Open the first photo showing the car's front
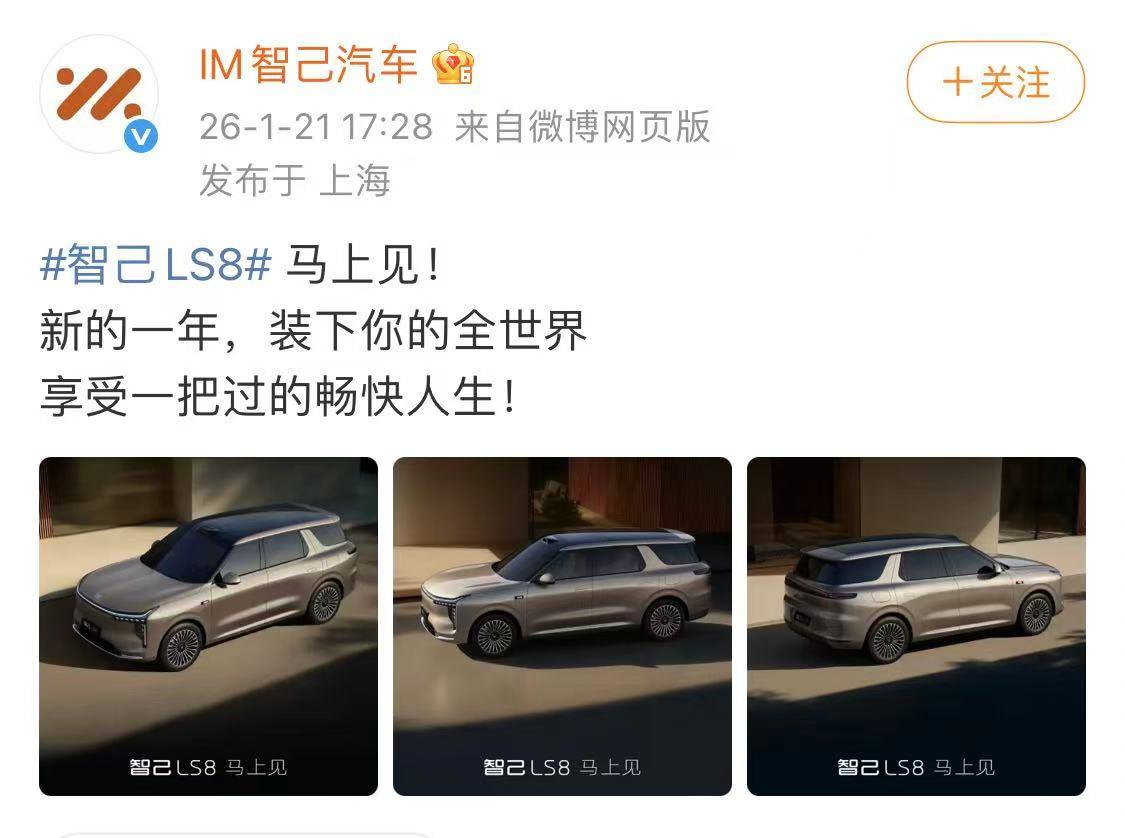This screenshot has width=1125, height=838. pos(208,626)
